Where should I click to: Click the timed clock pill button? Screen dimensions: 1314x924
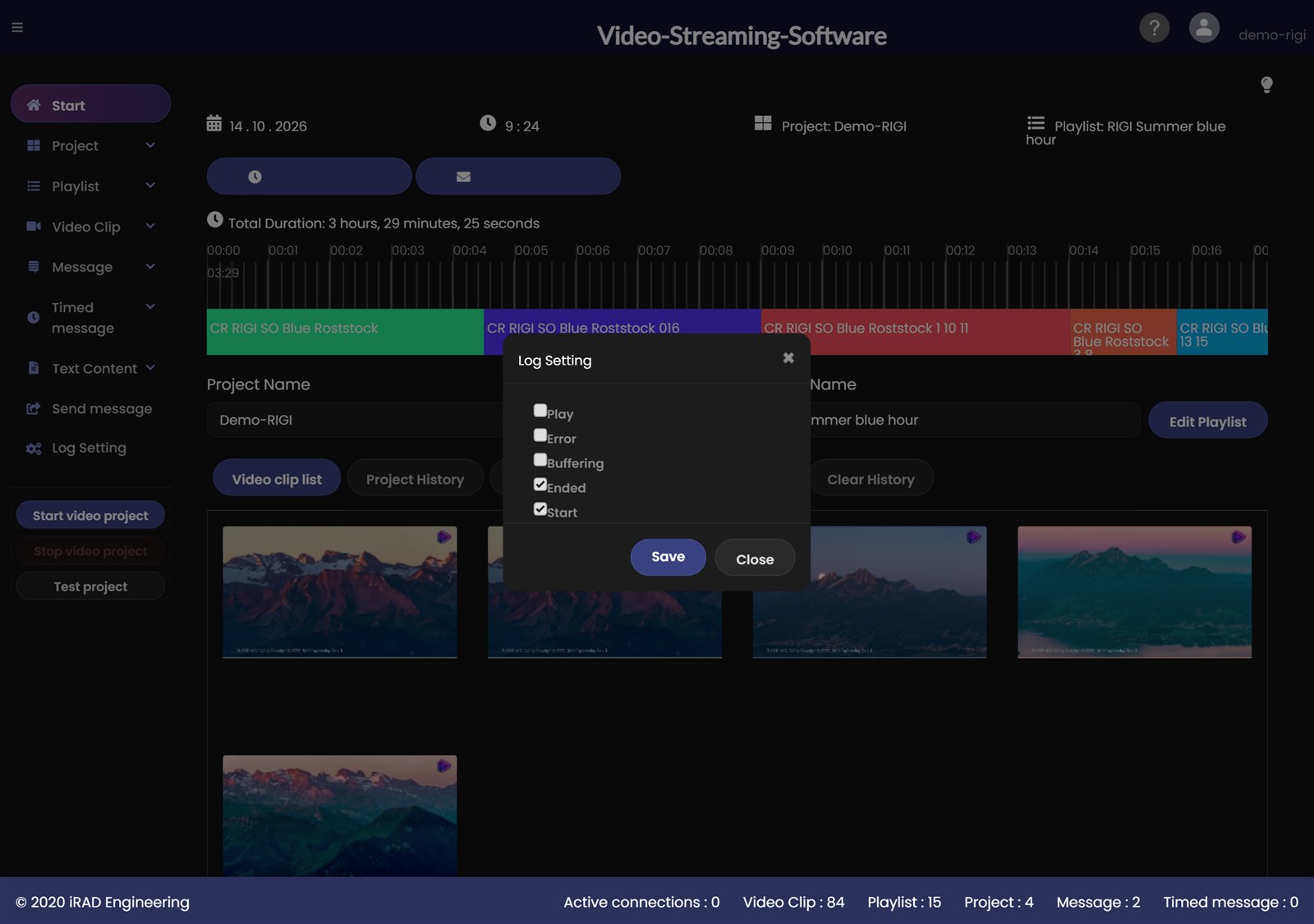point(309,177)
